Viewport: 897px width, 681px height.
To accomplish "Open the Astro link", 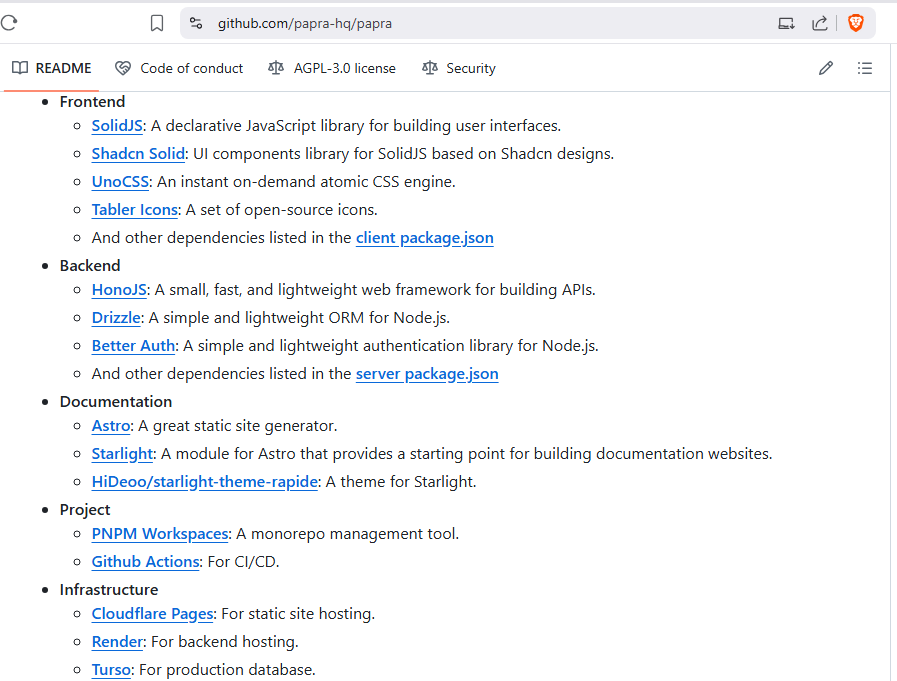I will tap(111, 426).
